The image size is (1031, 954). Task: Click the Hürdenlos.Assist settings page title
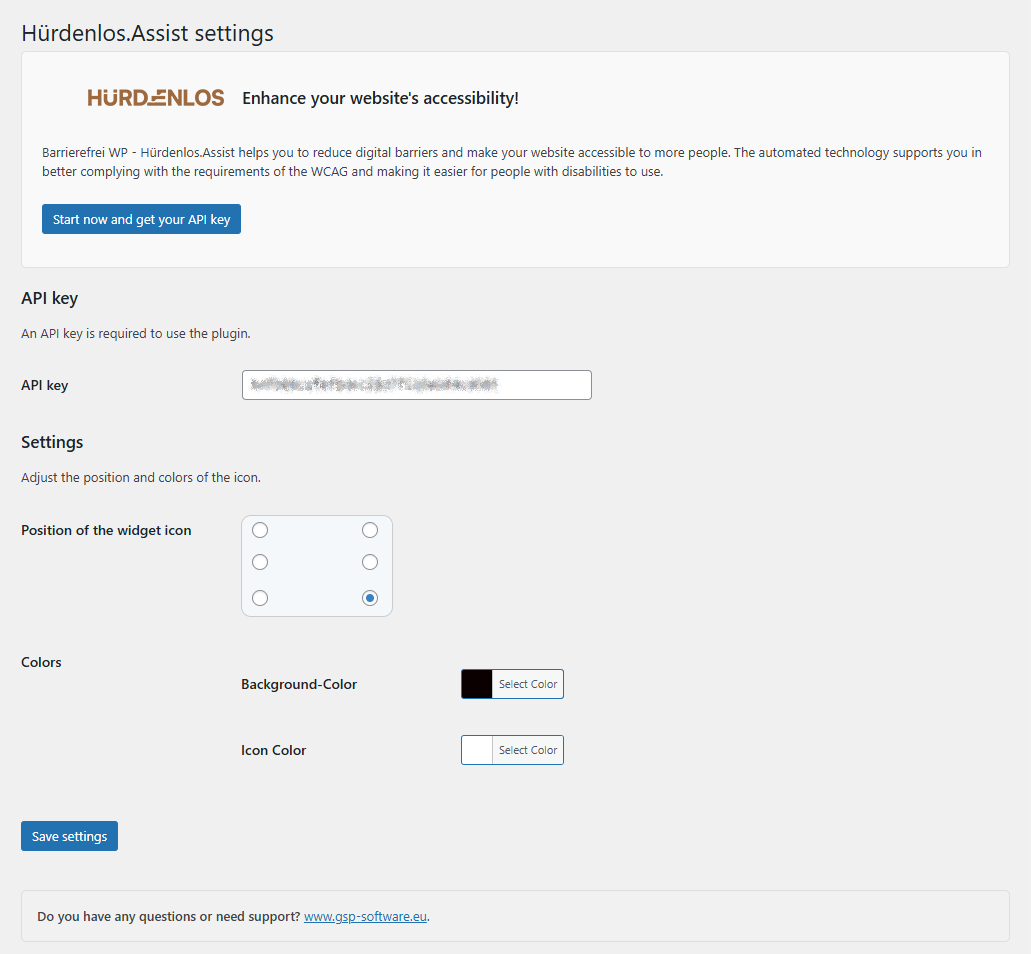(147, 33)
